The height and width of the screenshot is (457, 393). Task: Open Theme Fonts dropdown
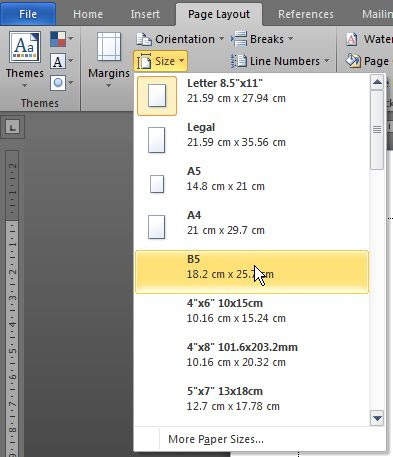point(62,61)
